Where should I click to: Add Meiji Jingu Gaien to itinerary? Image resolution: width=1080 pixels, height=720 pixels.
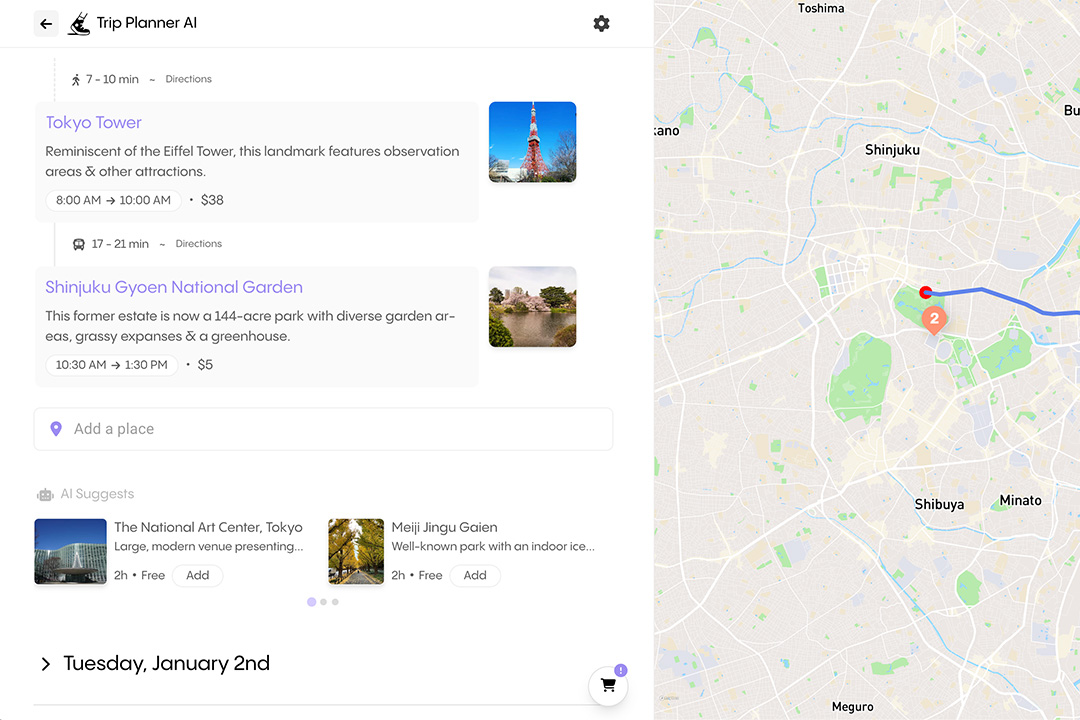pyautogui.click(x=475, y=575)
